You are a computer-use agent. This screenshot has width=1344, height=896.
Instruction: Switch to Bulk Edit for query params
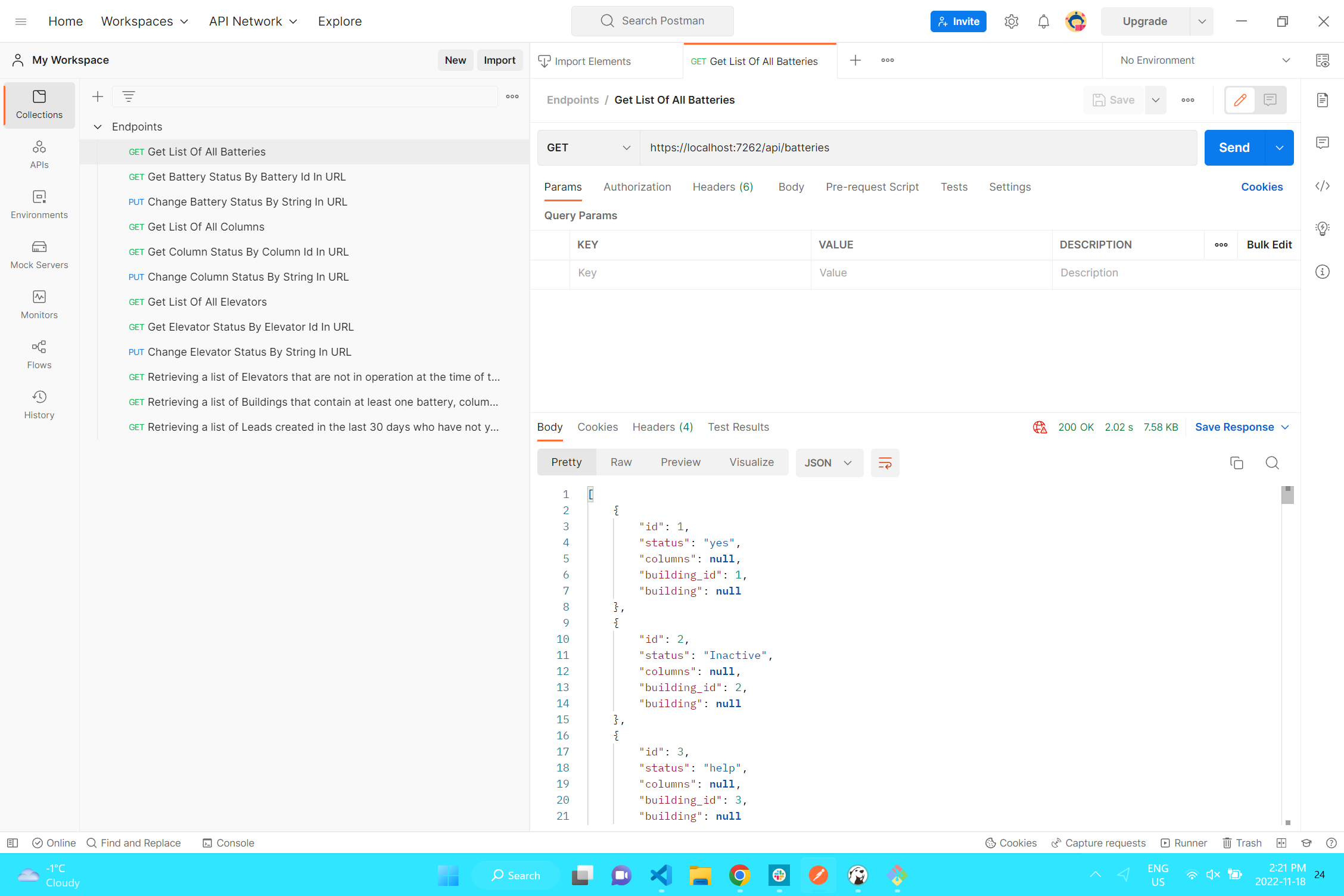click(1268, 244)
